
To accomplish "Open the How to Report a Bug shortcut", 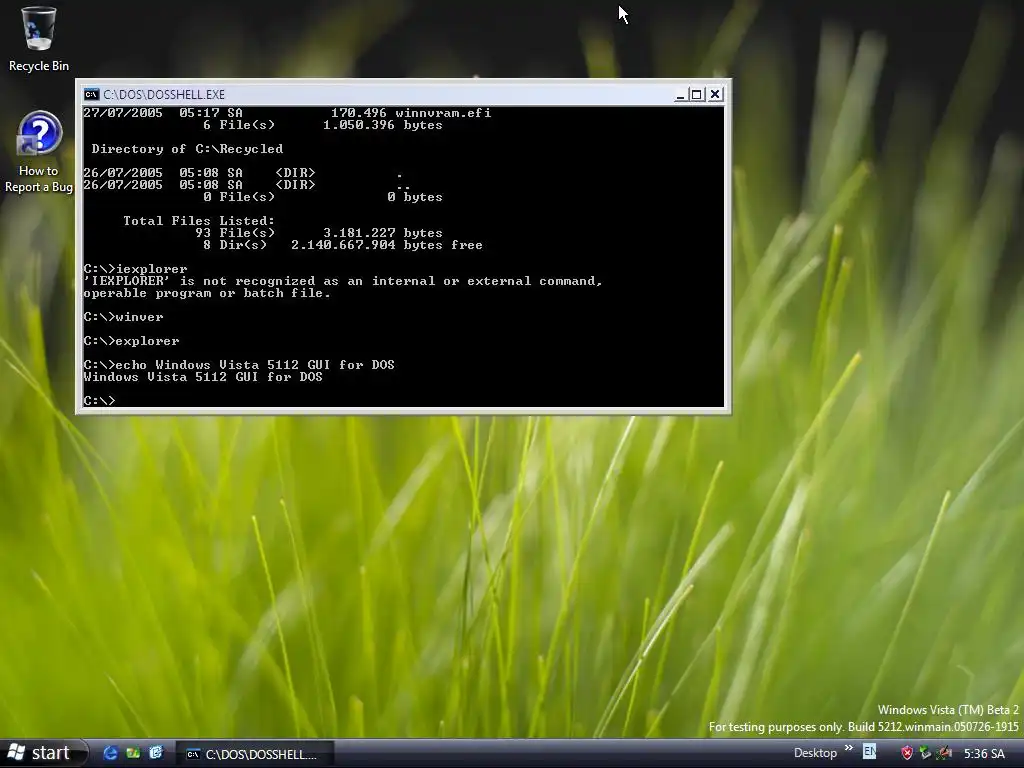I will [39, 153].
